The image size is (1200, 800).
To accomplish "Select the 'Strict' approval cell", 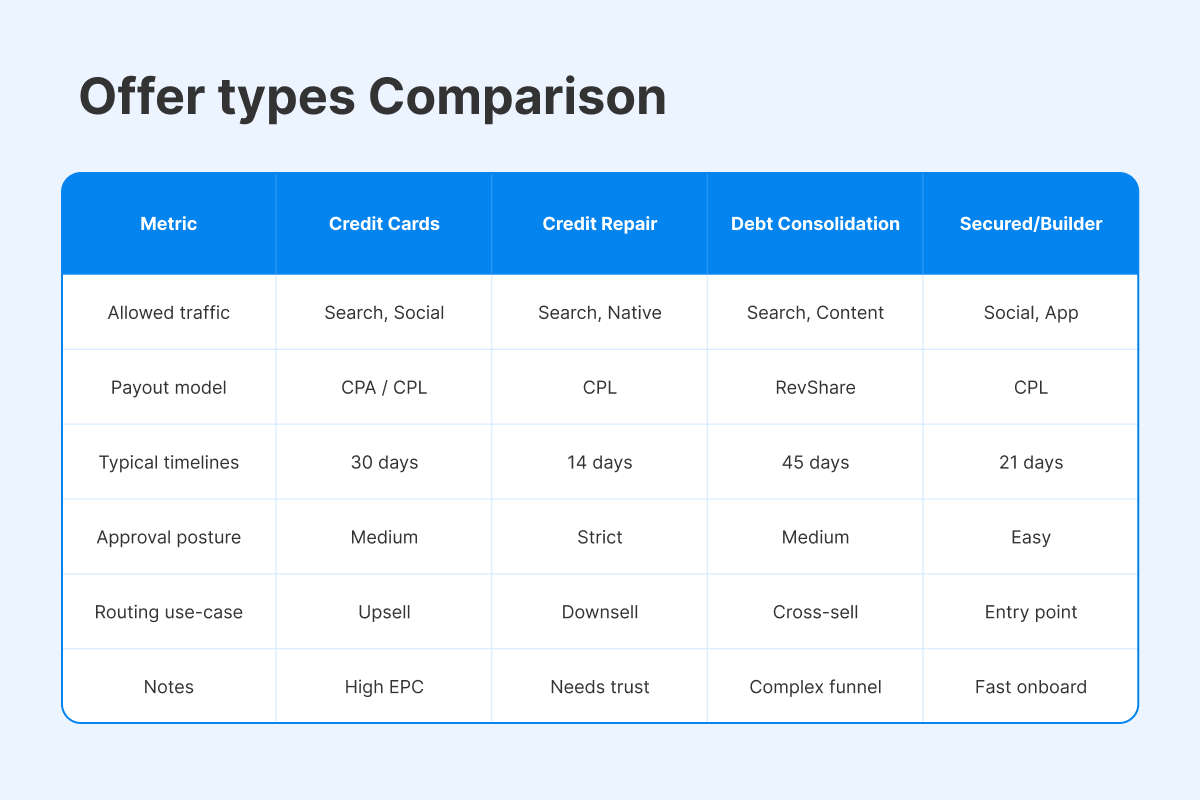I will click(x=600, y=538).
